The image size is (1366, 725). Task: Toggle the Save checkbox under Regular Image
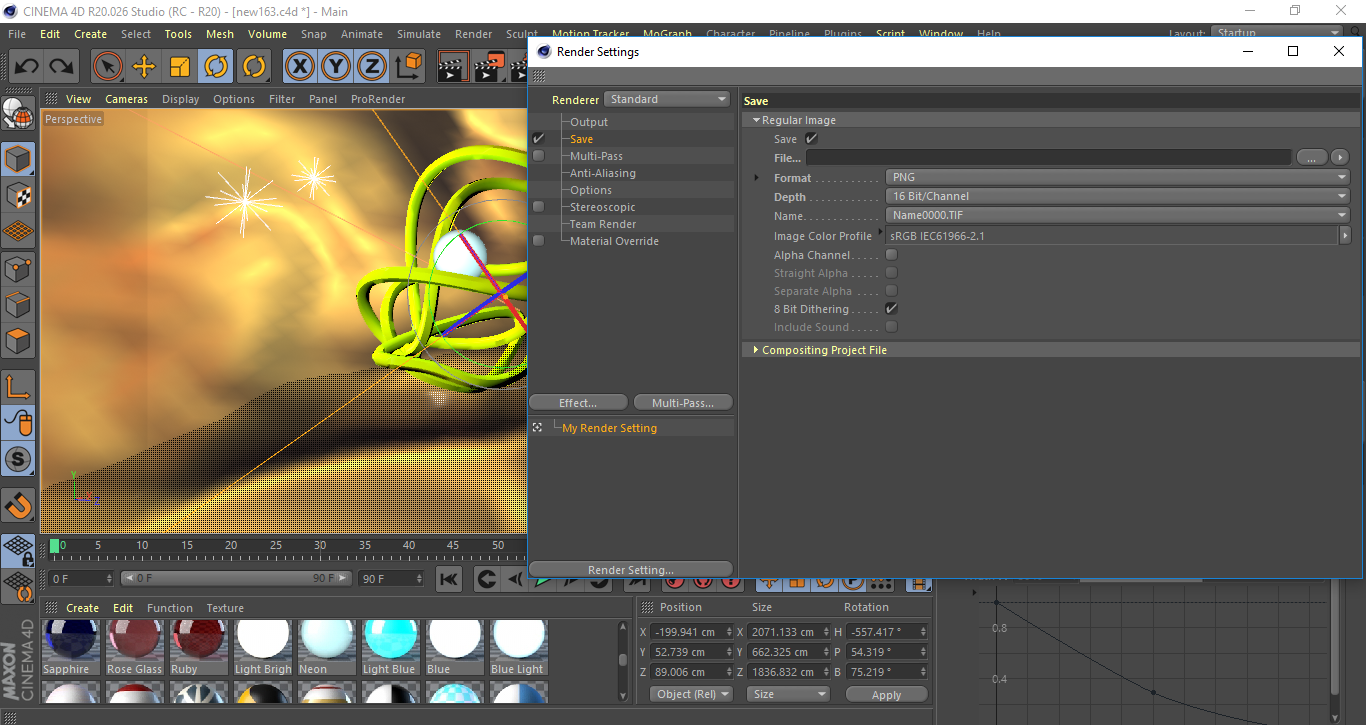[x=811, y=139]
